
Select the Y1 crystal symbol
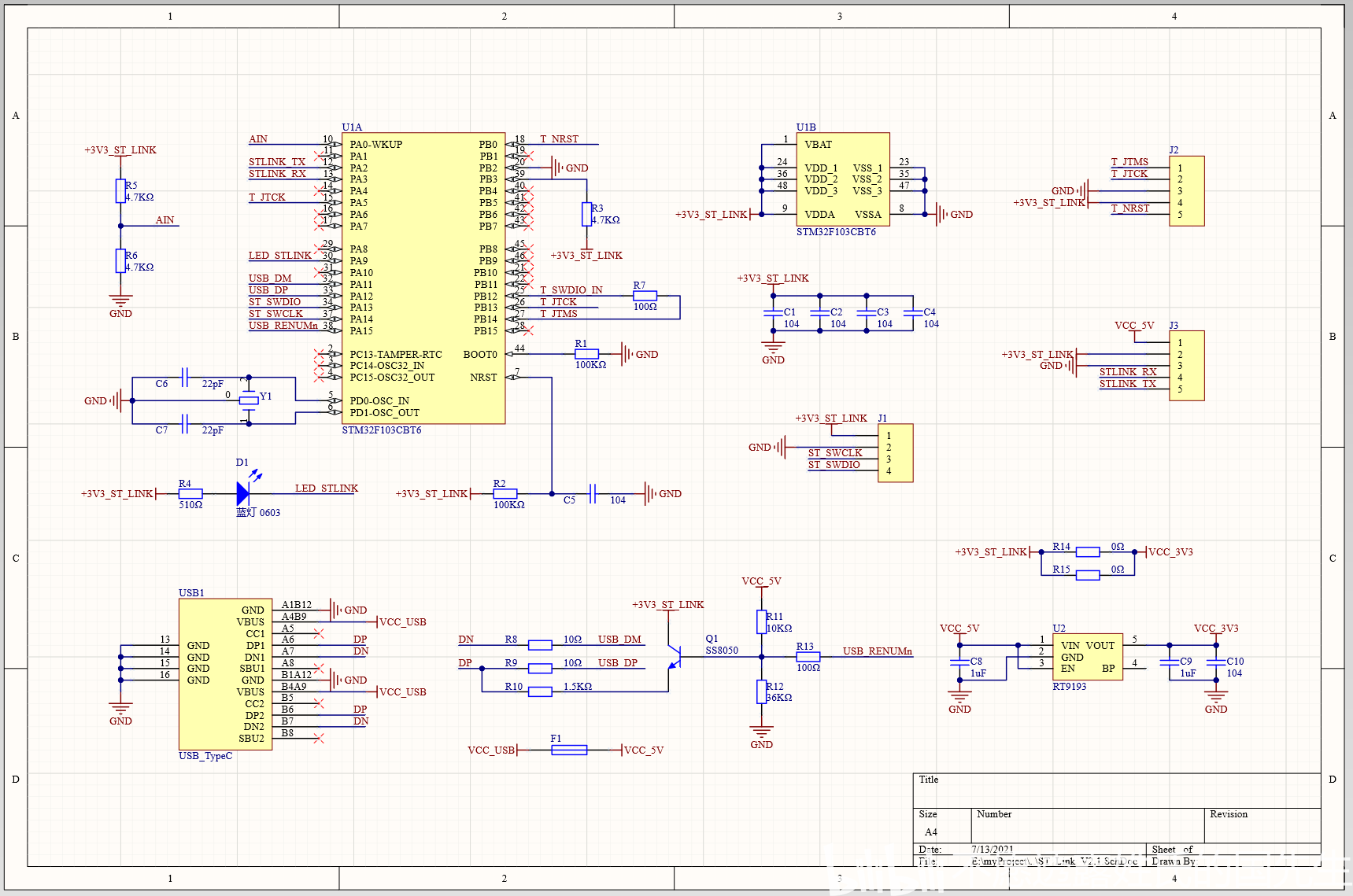point(249,400)
